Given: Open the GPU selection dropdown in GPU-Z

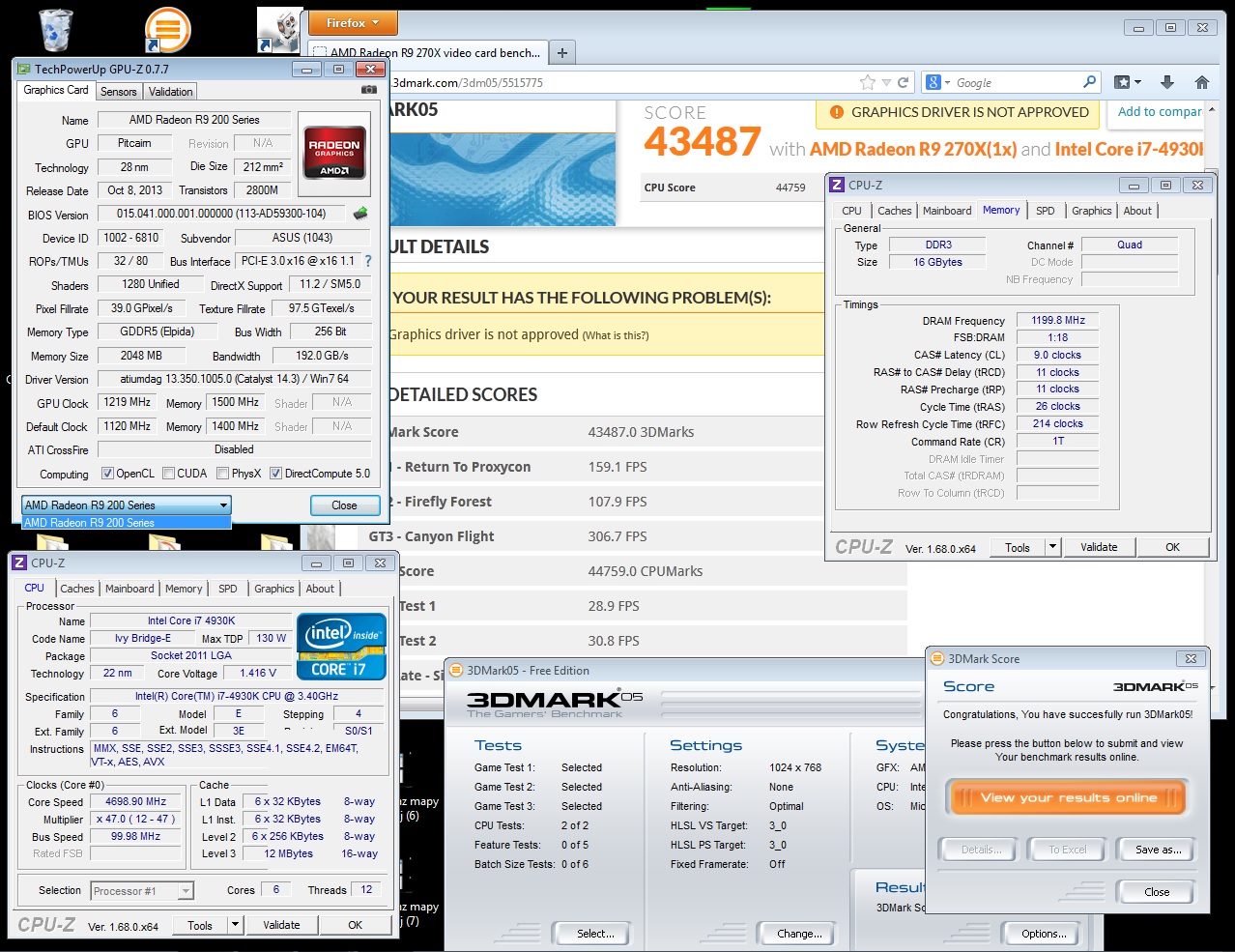Looking at the screenshot, I should 127,505.
